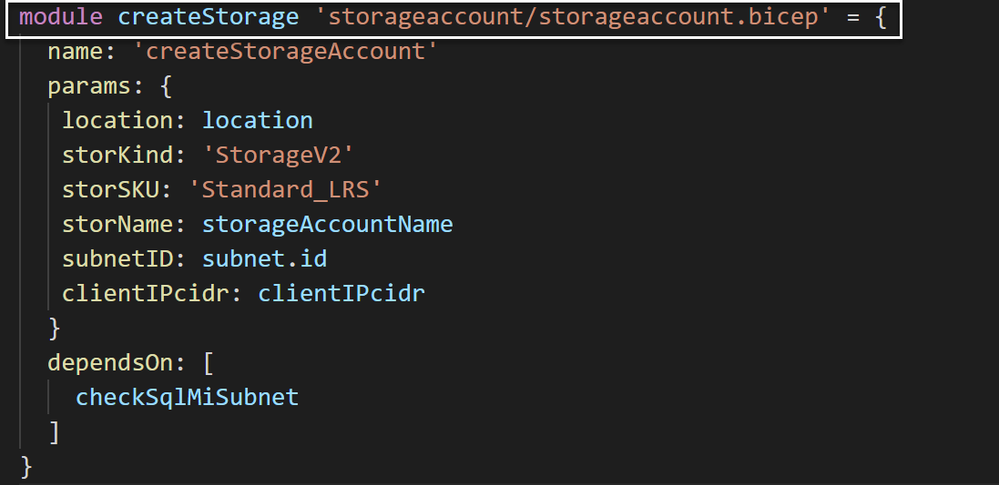999x485 pixels.
Task: Click the opening brace after params
Action: [166, 85]
